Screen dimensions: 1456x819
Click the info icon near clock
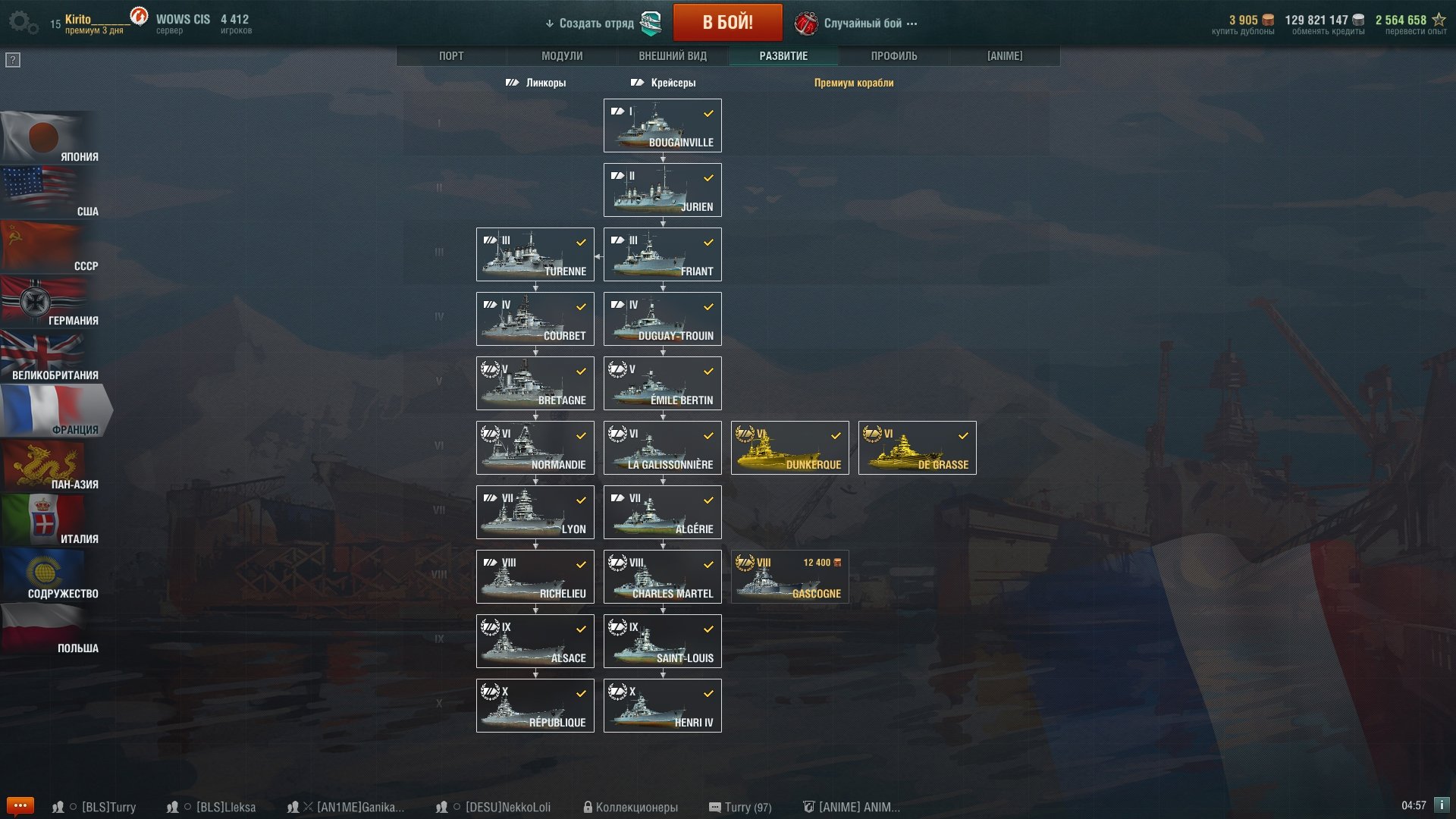coord(1442,805)
